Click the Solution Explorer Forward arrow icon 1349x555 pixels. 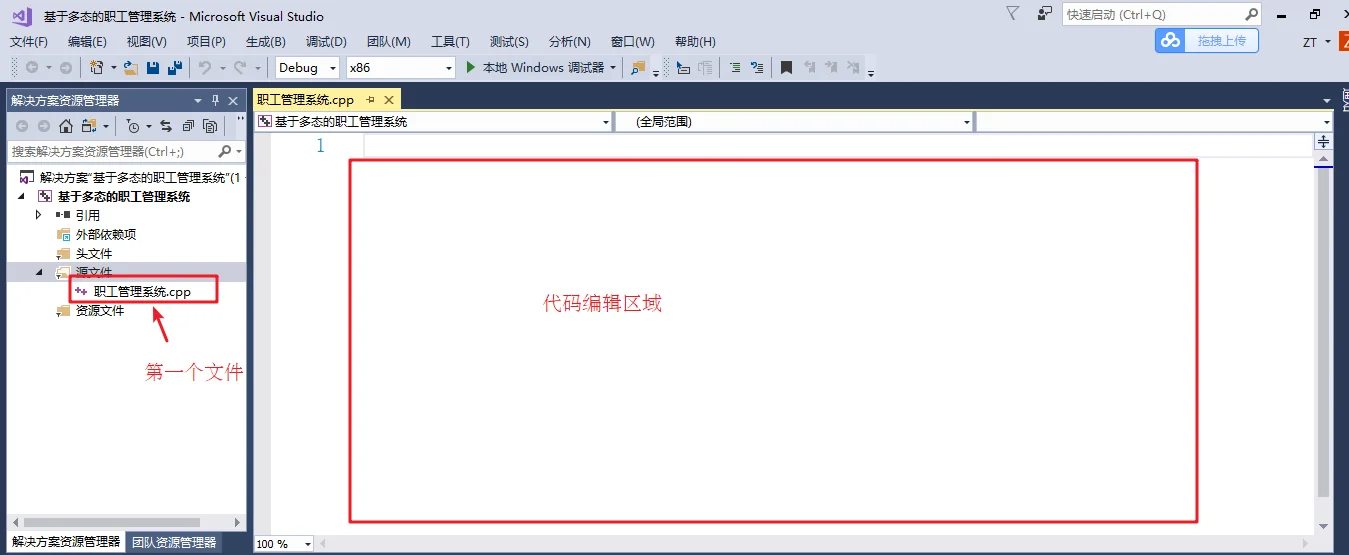tap(43, 126)
